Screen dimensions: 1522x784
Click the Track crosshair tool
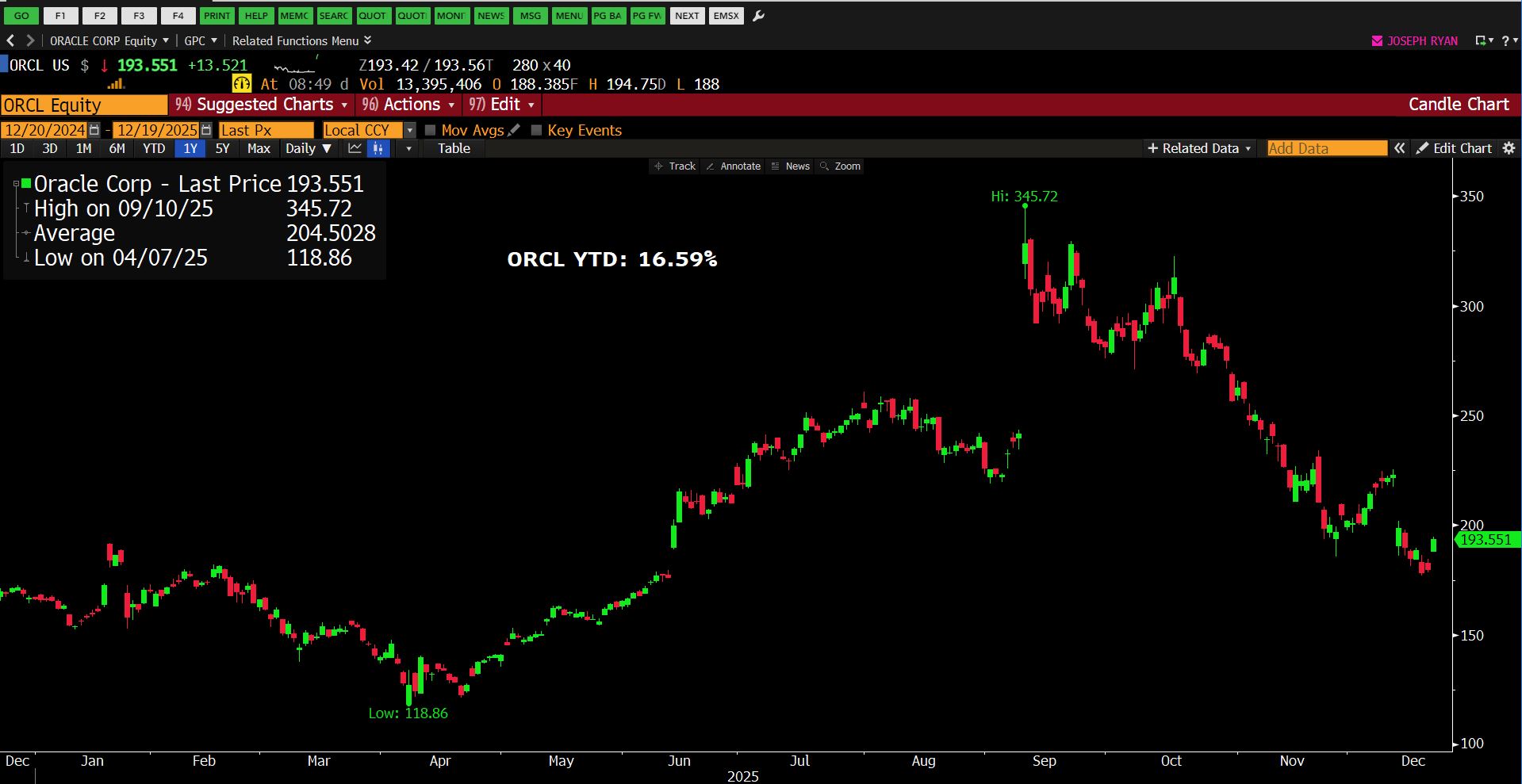pos(674,166)
